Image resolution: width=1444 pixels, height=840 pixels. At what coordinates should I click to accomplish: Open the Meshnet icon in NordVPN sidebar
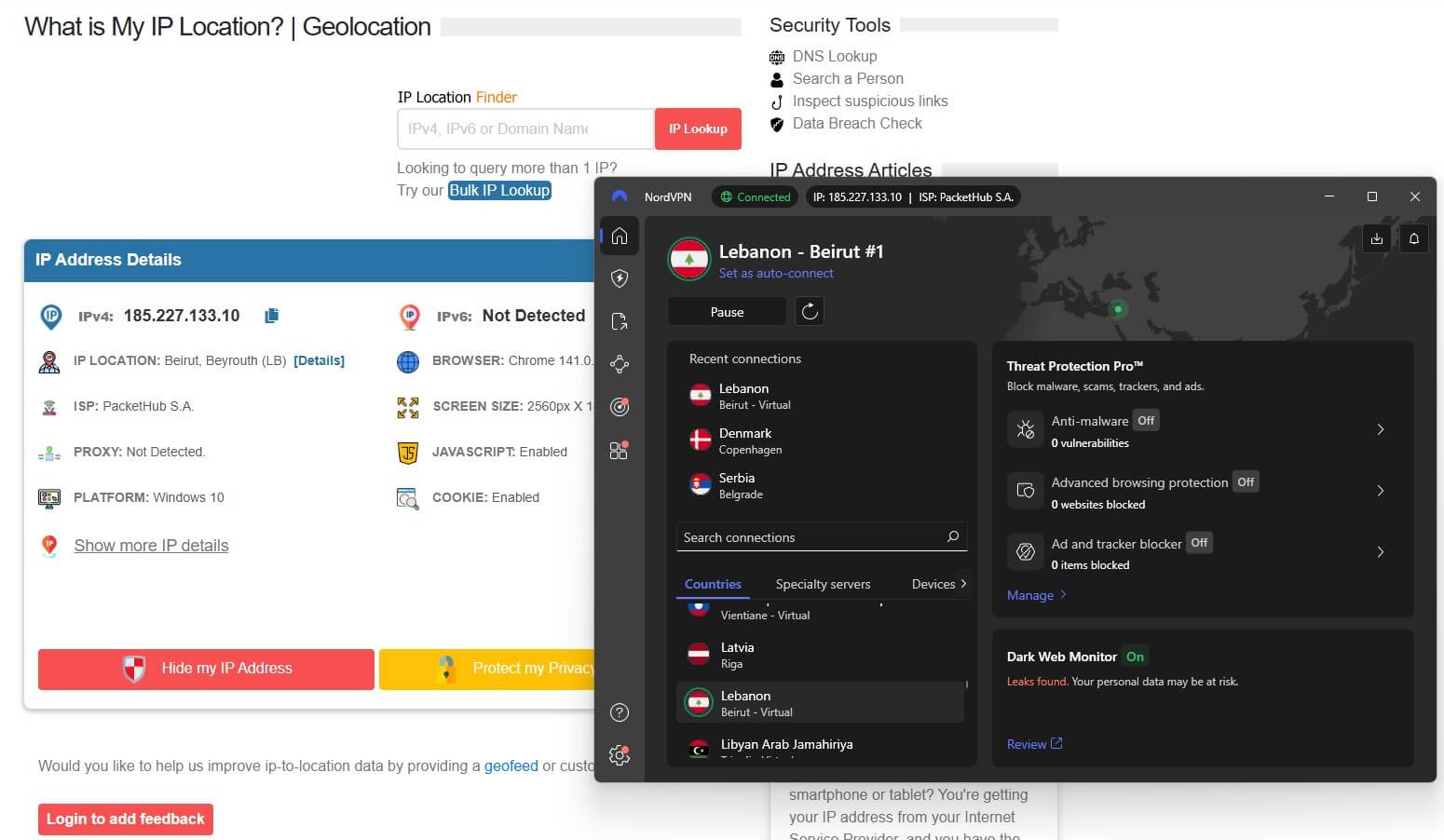[x=620, y=364]
